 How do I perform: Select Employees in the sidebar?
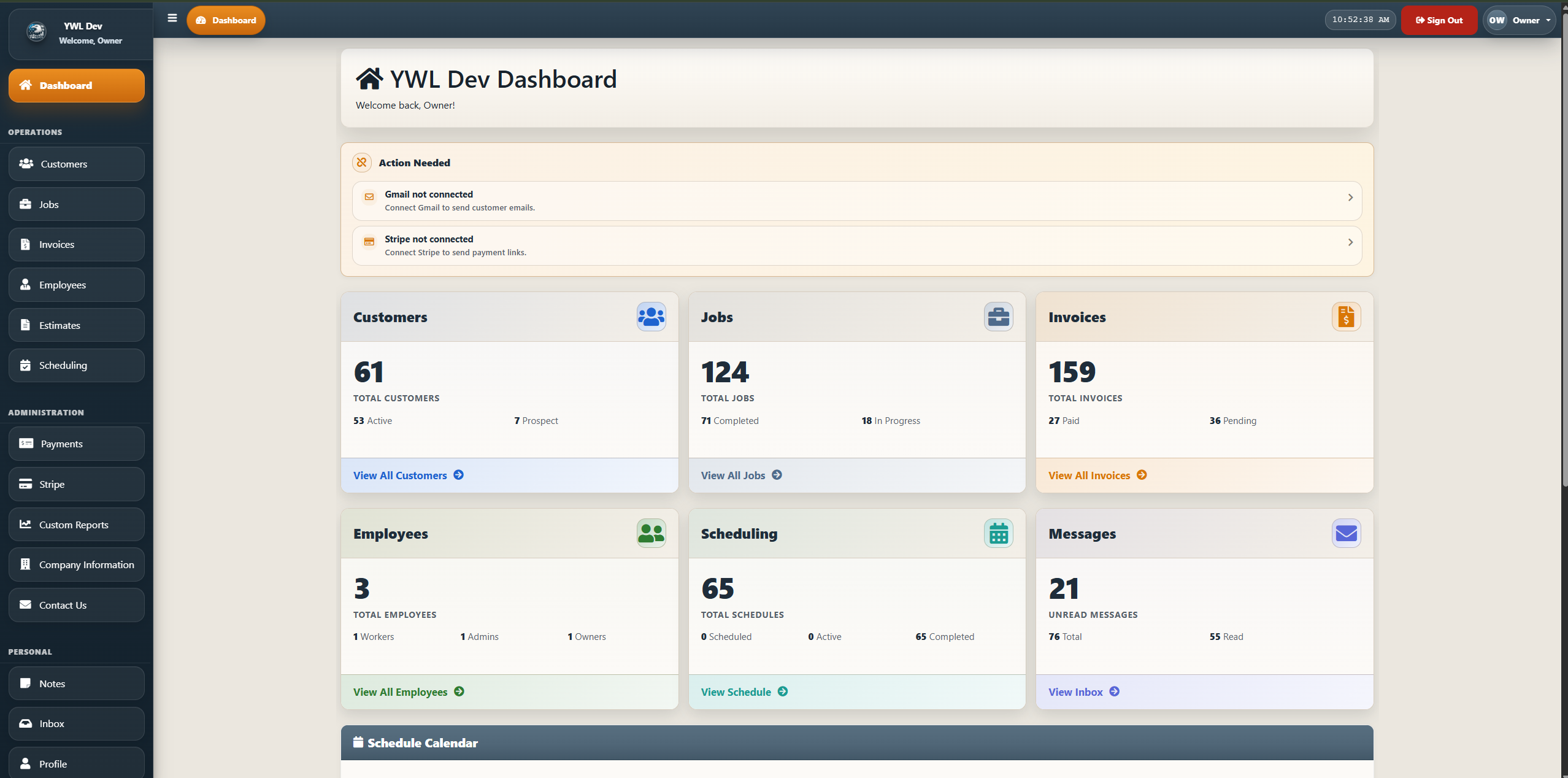77,285
